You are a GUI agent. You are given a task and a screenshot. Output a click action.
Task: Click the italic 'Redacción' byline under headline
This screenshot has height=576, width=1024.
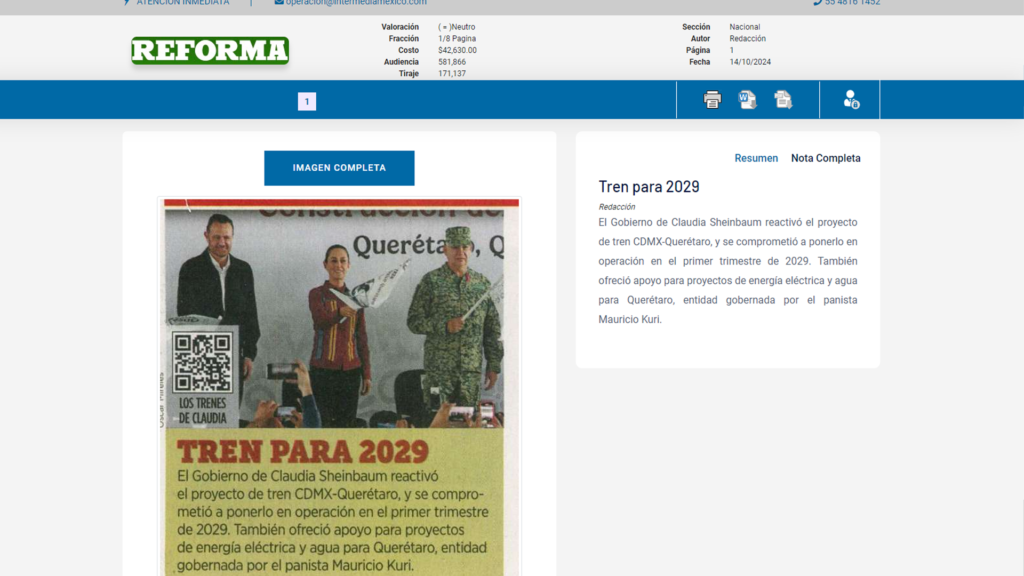click(616, 207)
